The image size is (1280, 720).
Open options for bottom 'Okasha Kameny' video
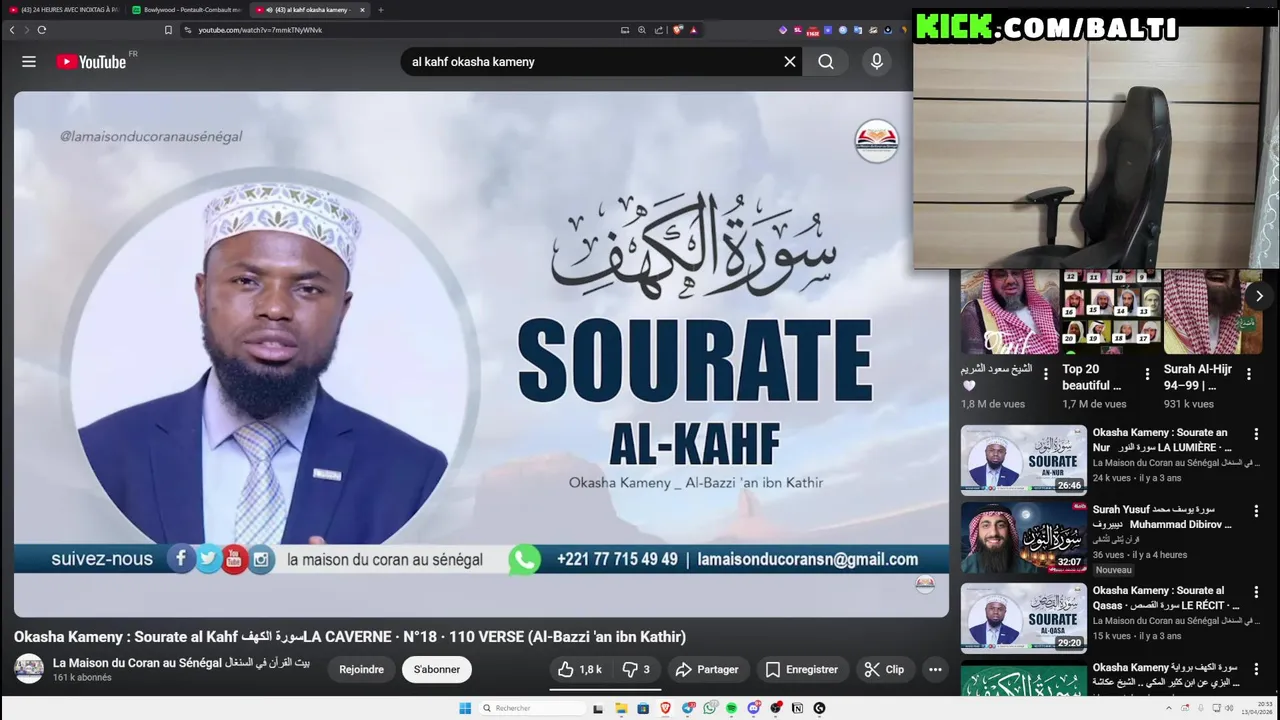pos(1256,669)
